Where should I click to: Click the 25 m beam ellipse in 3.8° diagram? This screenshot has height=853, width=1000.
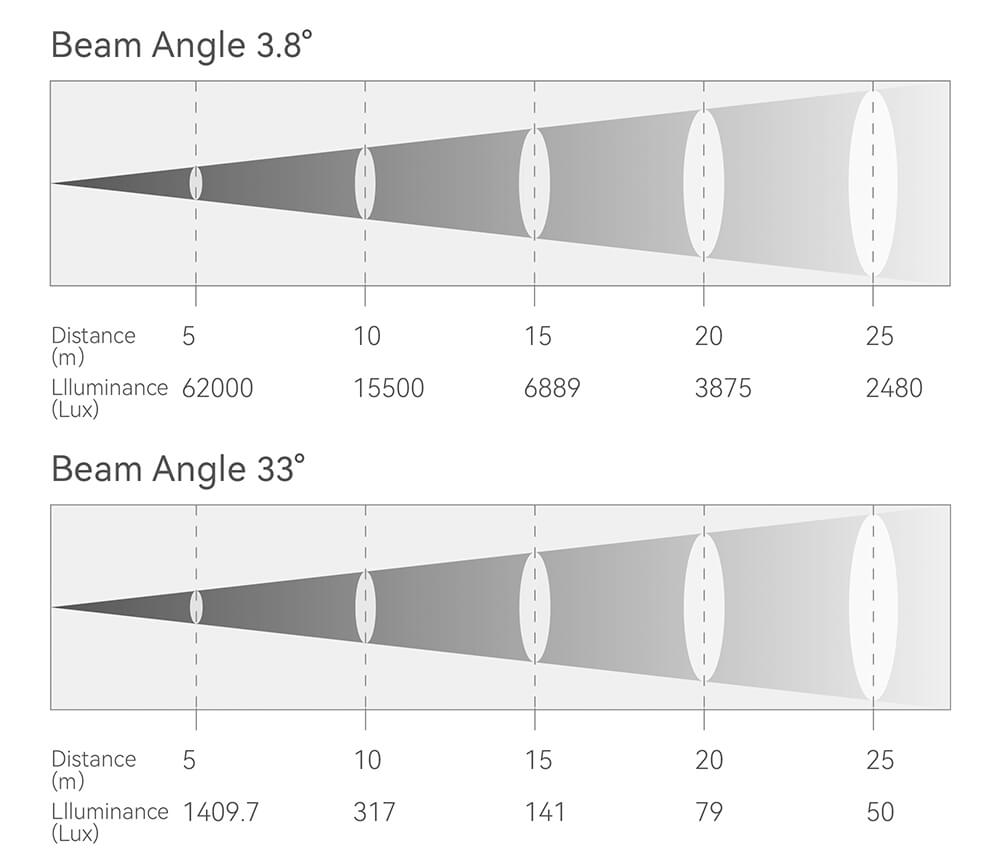[x=873, y=183]
